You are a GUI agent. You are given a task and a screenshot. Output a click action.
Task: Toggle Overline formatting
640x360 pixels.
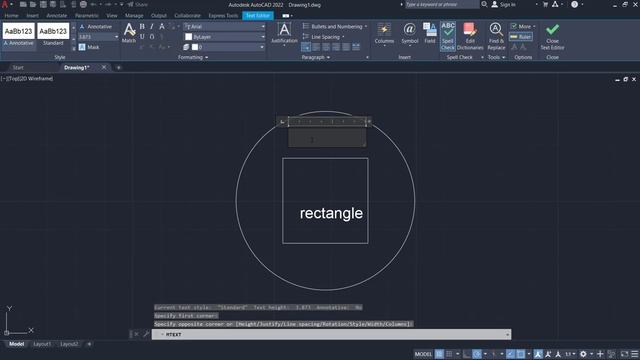click(152, 37)
